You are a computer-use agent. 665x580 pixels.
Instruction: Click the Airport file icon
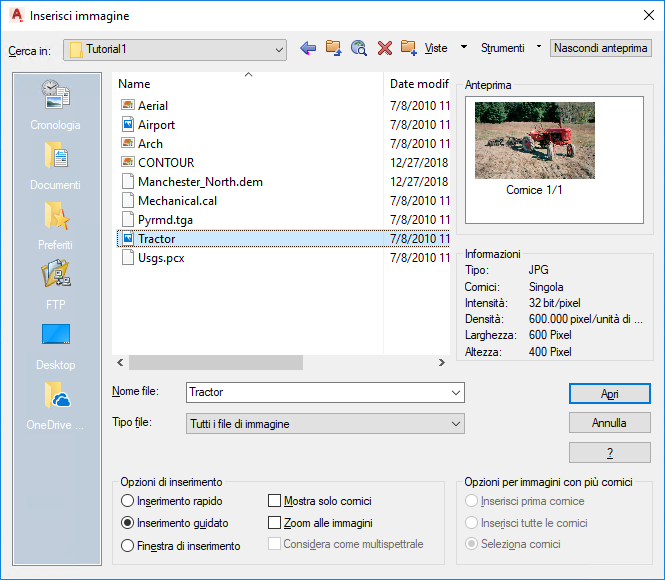pos(128,124)
